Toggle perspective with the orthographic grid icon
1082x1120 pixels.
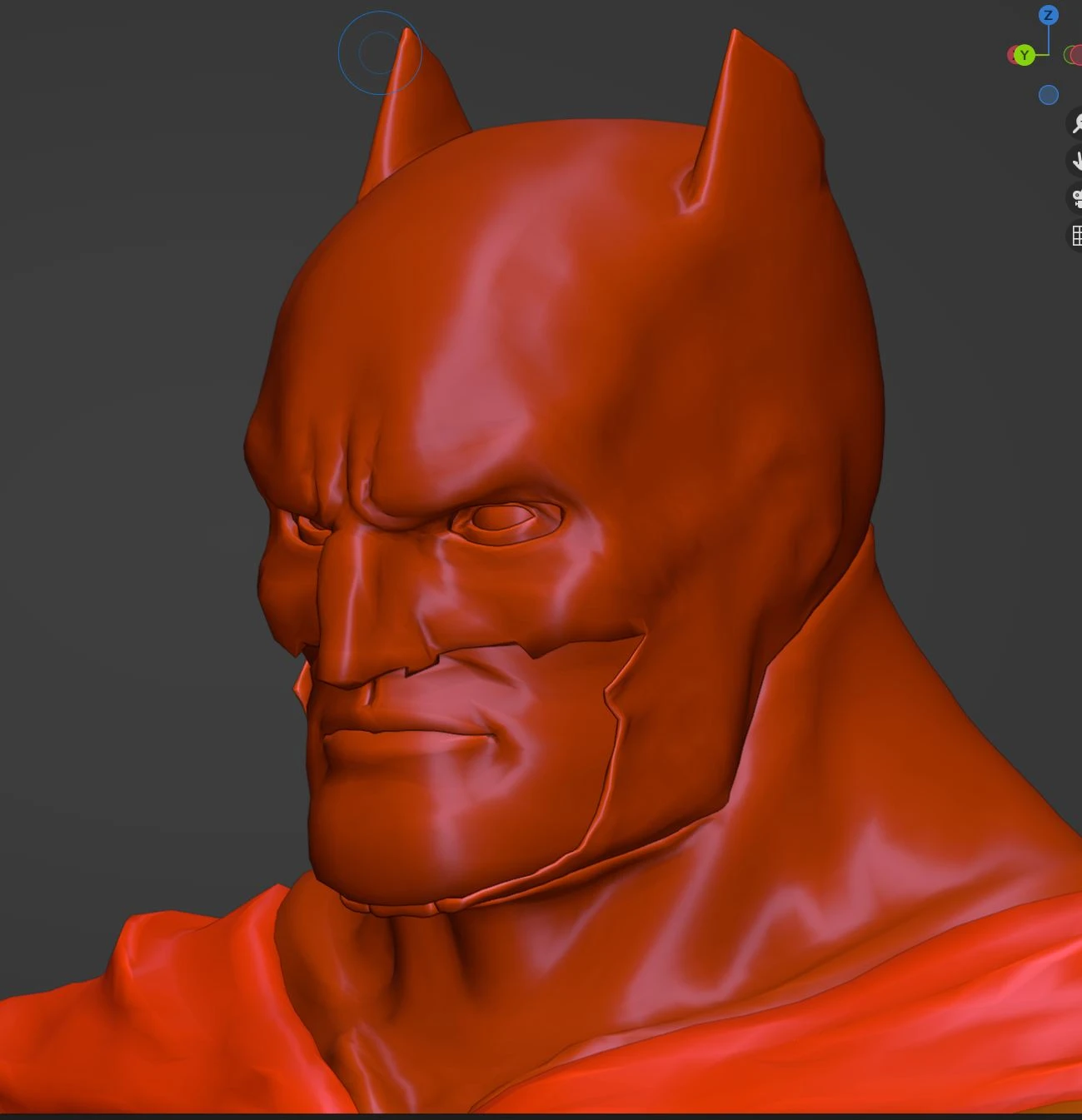click(x=1077, y=234)
